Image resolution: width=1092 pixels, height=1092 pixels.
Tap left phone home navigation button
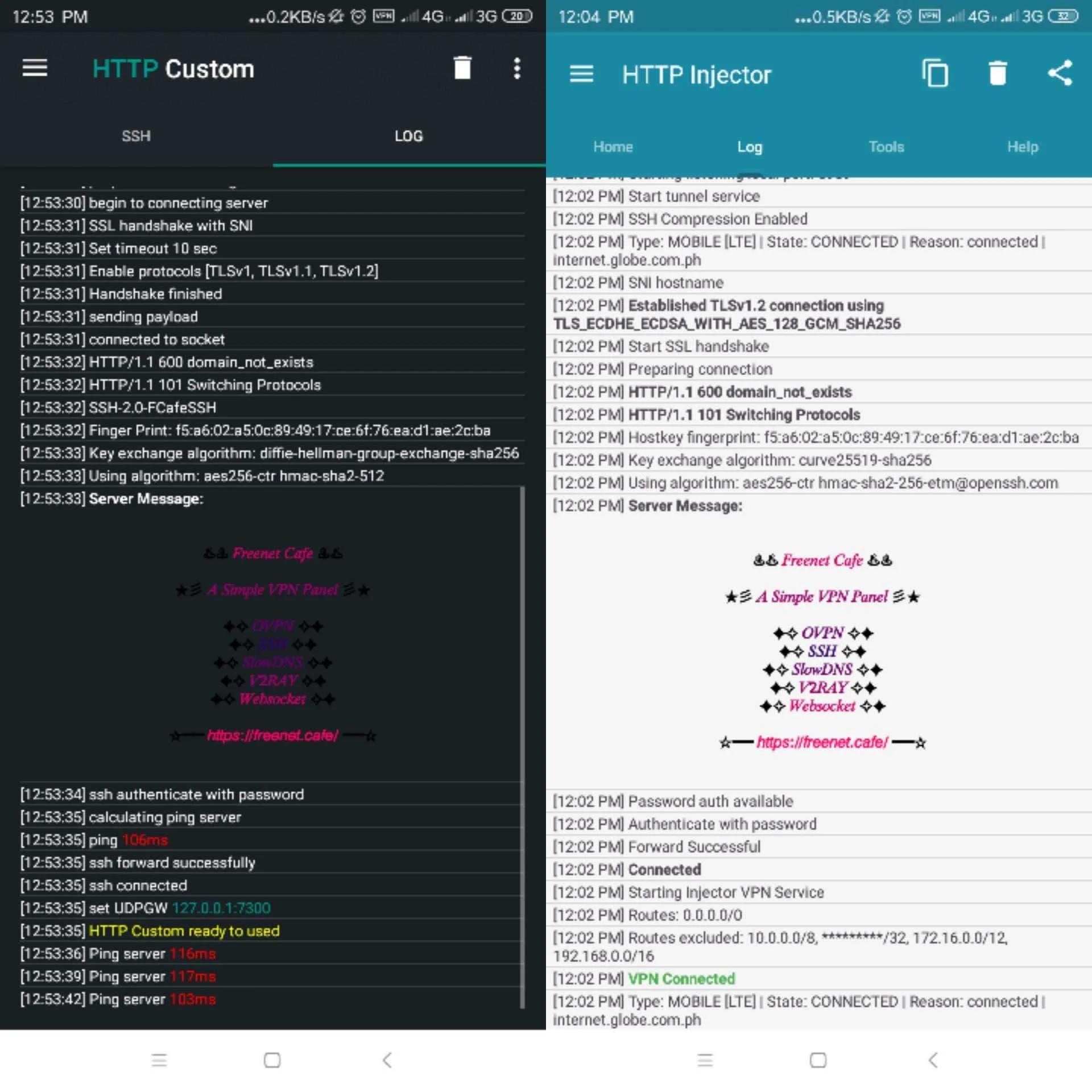tap(272, 1060)
